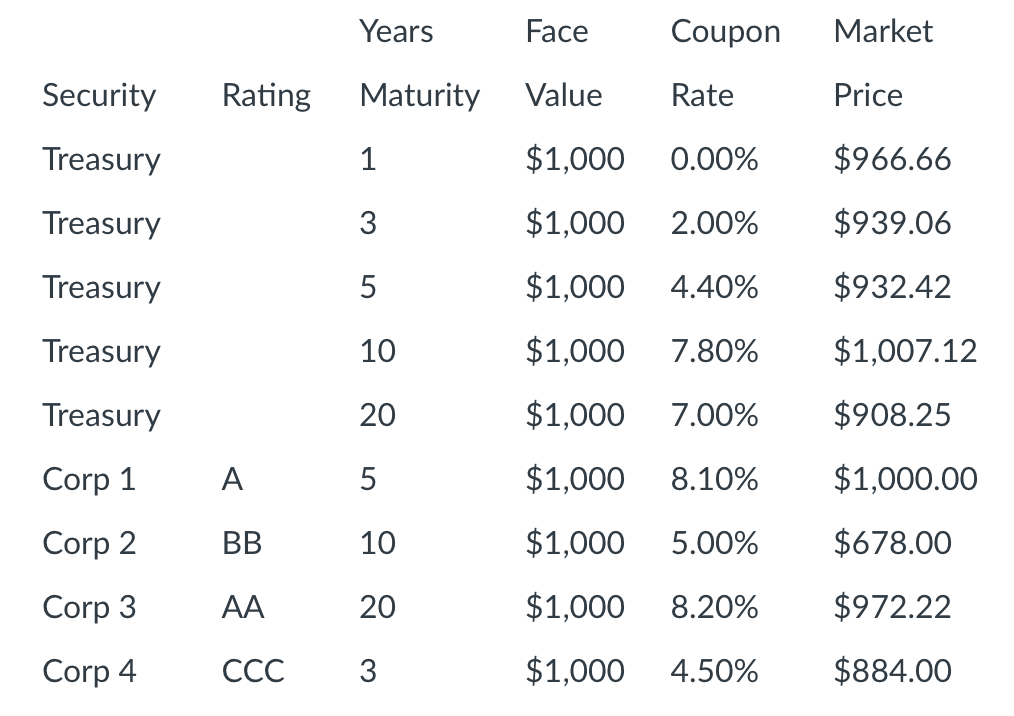
Task: Click the Corp 1 security label
Action: pyautogui.click(x=89, y=479)
